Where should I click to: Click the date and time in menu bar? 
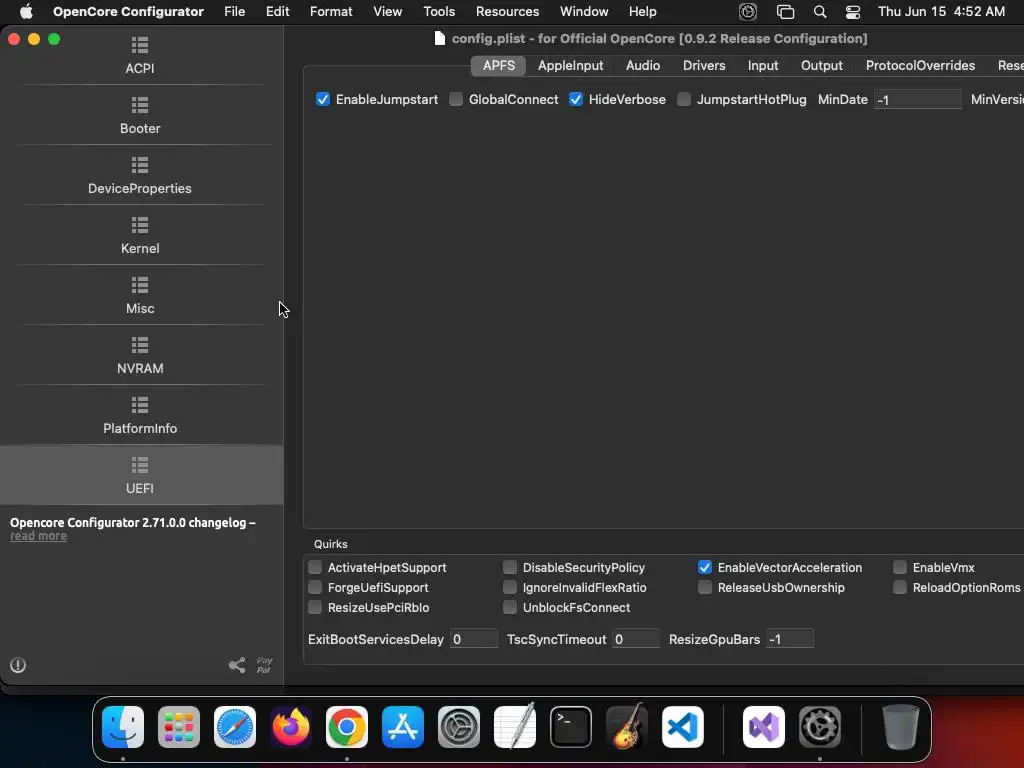(941, 12)
